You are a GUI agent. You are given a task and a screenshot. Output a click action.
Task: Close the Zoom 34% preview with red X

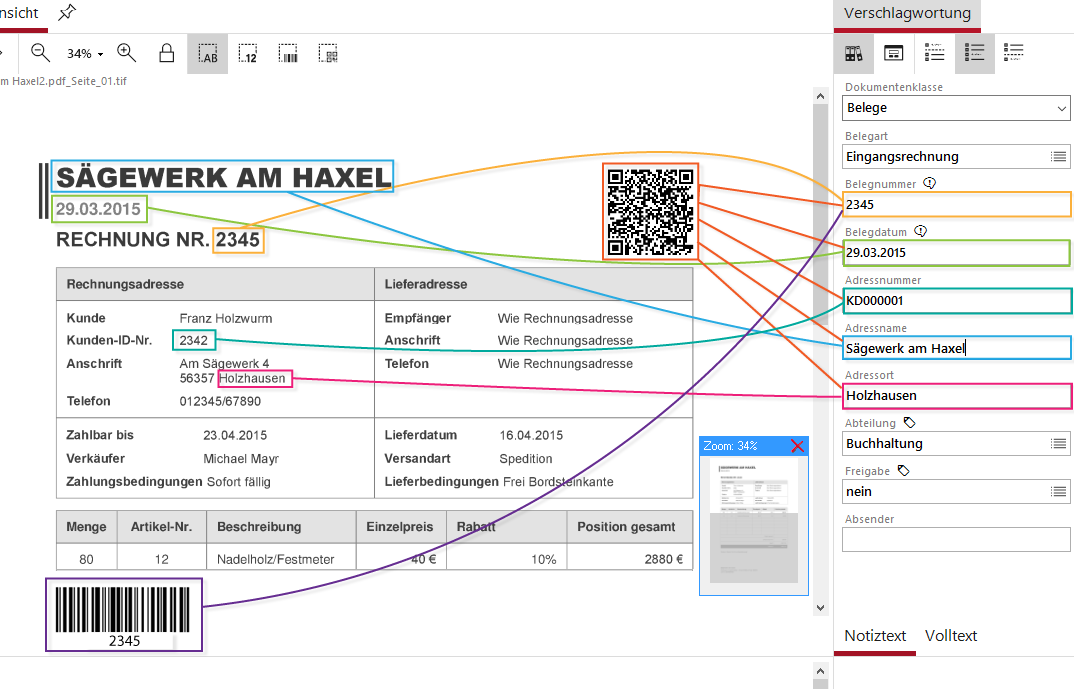point(797,446)
